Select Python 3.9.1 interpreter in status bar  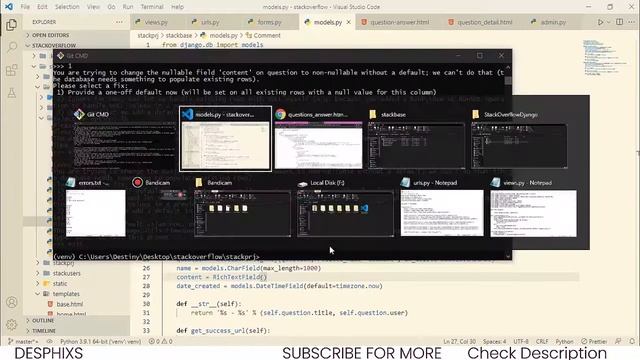tap(100, 341)
